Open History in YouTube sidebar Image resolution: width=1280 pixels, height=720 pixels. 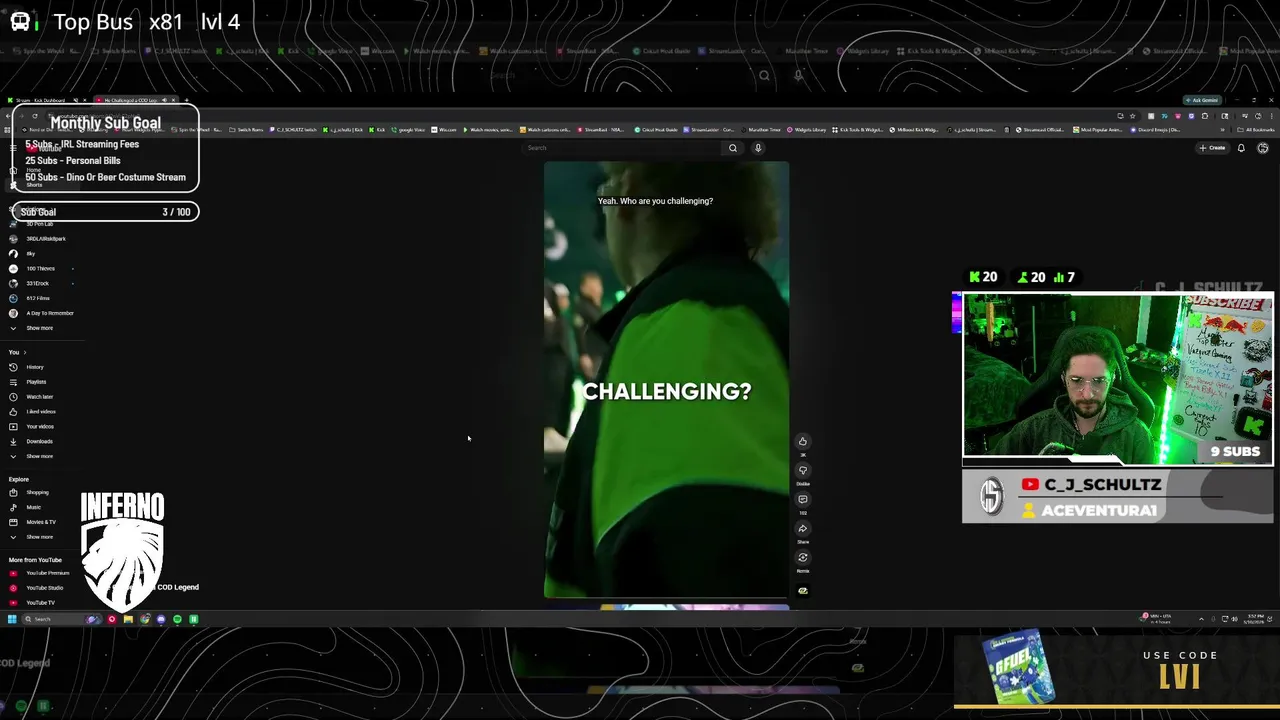pos(40,367)
